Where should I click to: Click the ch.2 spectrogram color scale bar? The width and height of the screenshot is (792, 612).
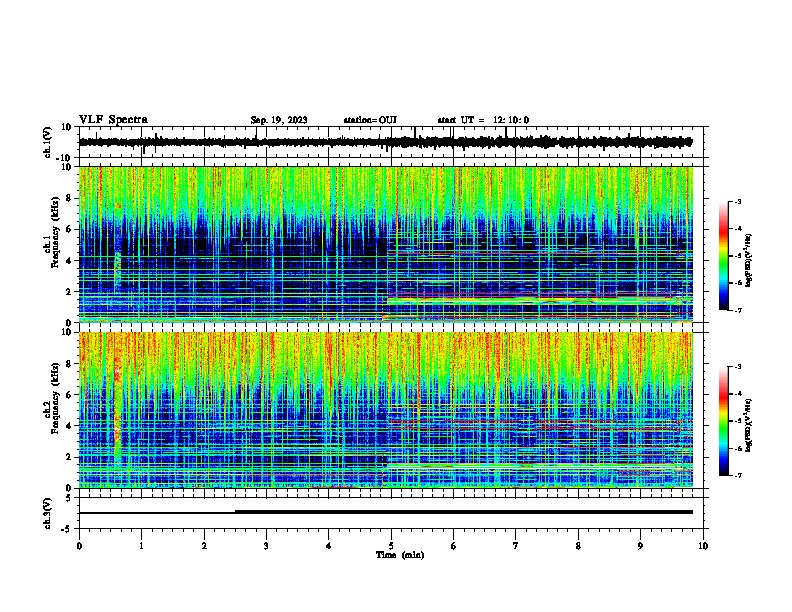point(724,421)
